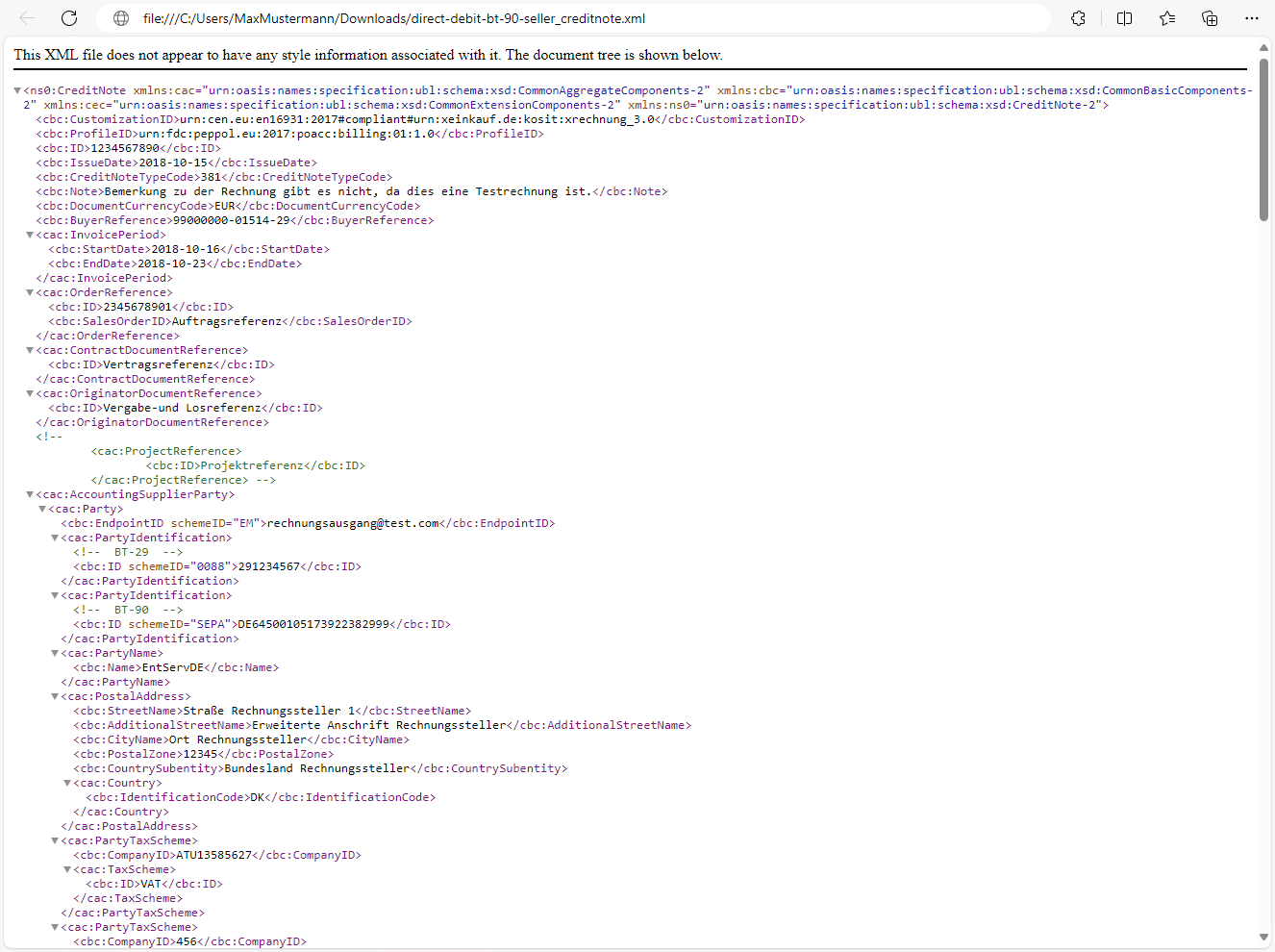Click the ID value 1234567890
The height and width of the screenshot is (952, 1275).
(125, 148)
